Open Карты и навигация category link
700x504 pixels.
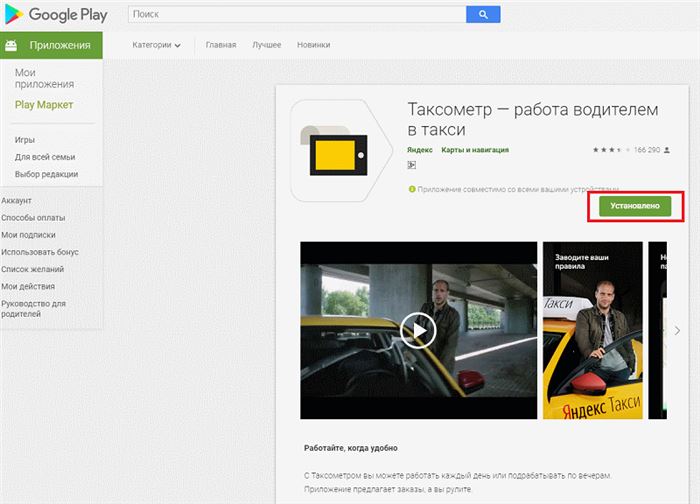pyautogui.click(x=475, y=150)
